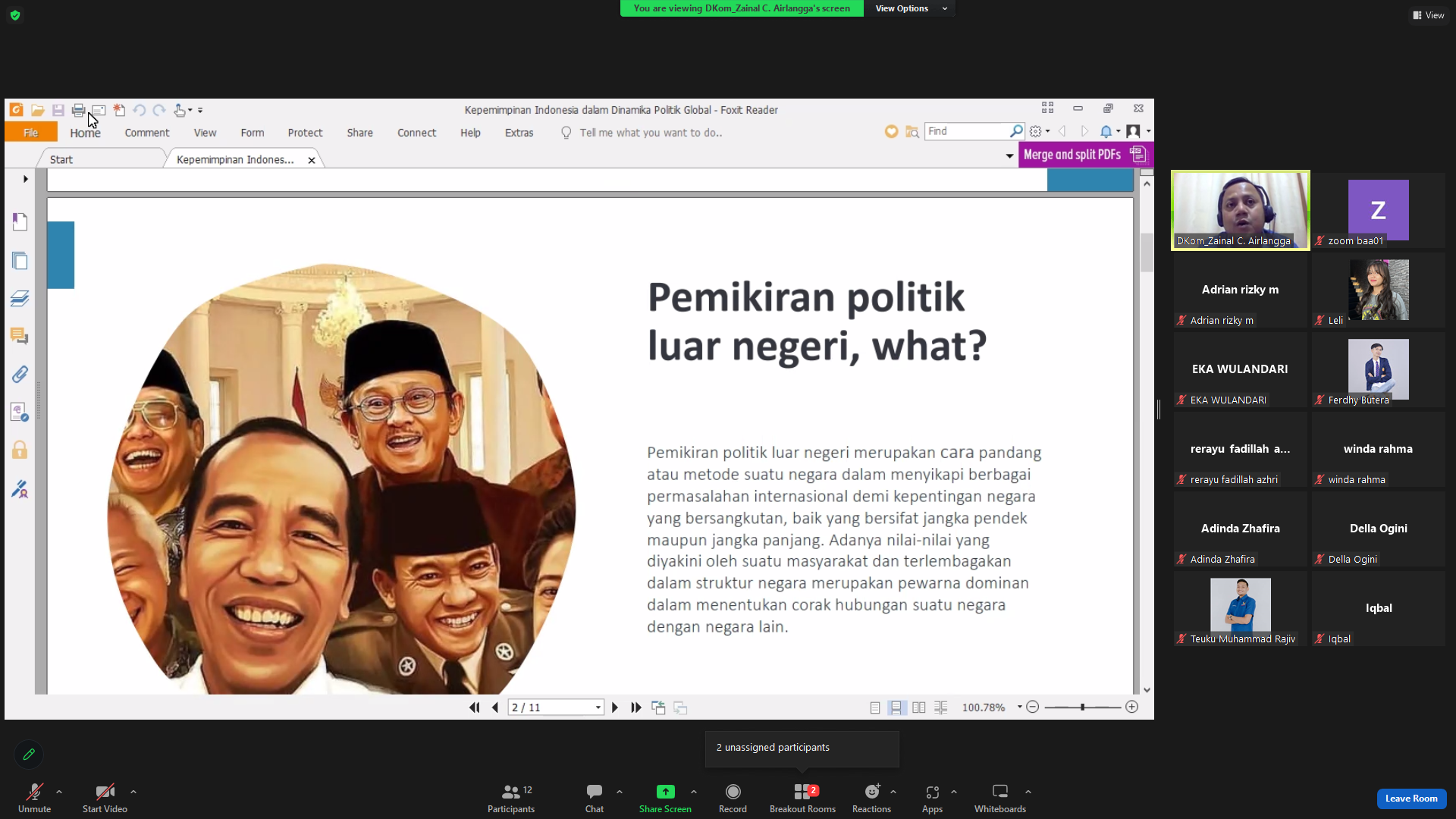Expand the Foxit navigation panel arrow
The image size is (1456, 819).
click(25, 179)
